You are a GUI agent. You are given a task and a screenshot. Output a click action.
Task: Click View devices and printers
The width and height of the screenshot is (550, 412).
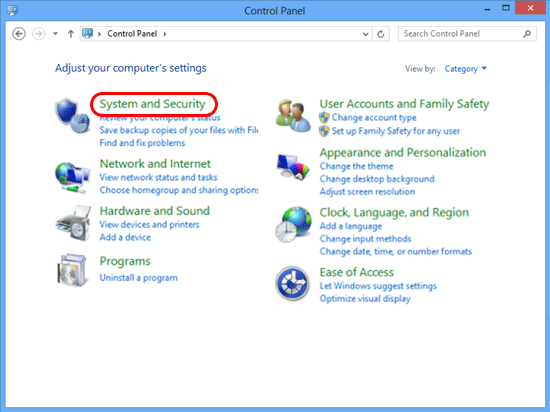click(x=149, y=224)
